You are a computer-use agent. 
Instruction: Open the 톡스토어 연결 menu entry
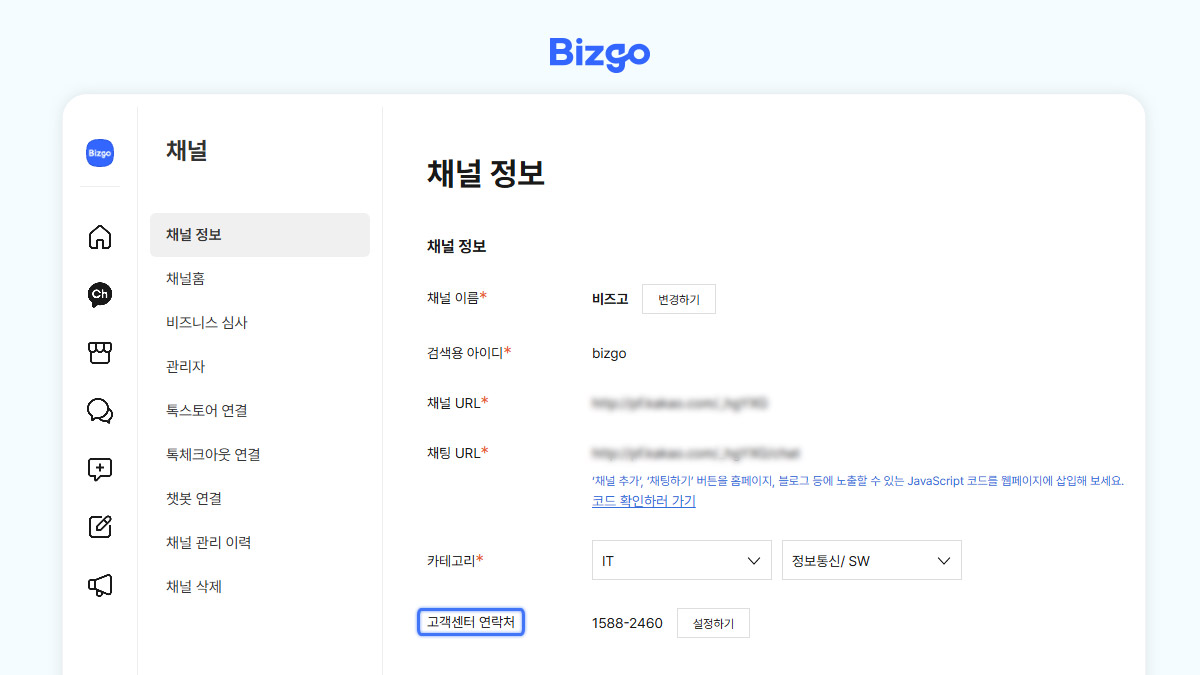pyautogui.click(x=208, y=410)
